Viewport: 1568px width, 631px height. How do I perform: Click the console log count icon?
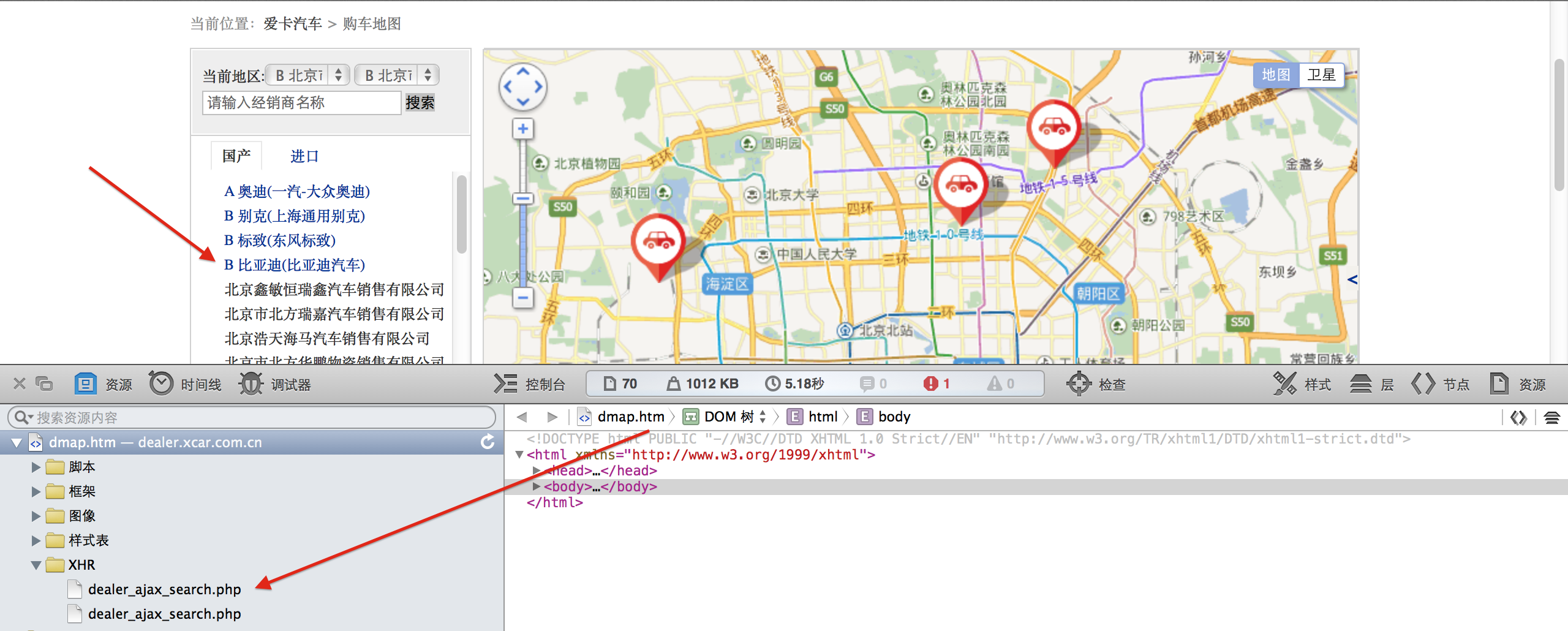click(873, 384)
